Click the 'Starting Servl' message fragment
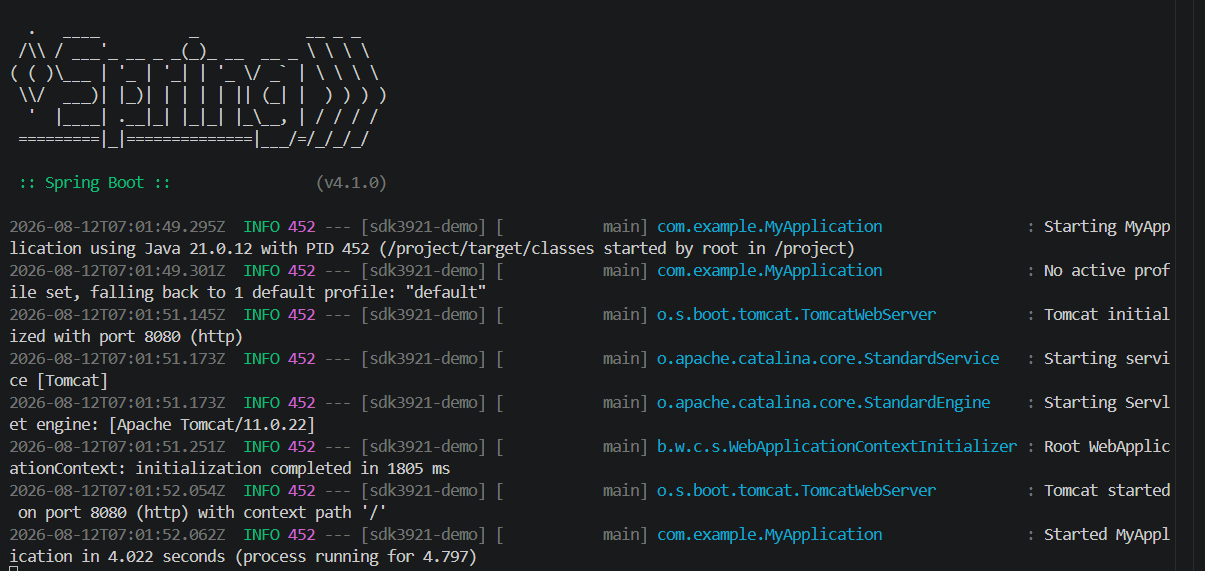Image resolution: width=1205 pixels, height=571 pixels. tap(1107, 403)
